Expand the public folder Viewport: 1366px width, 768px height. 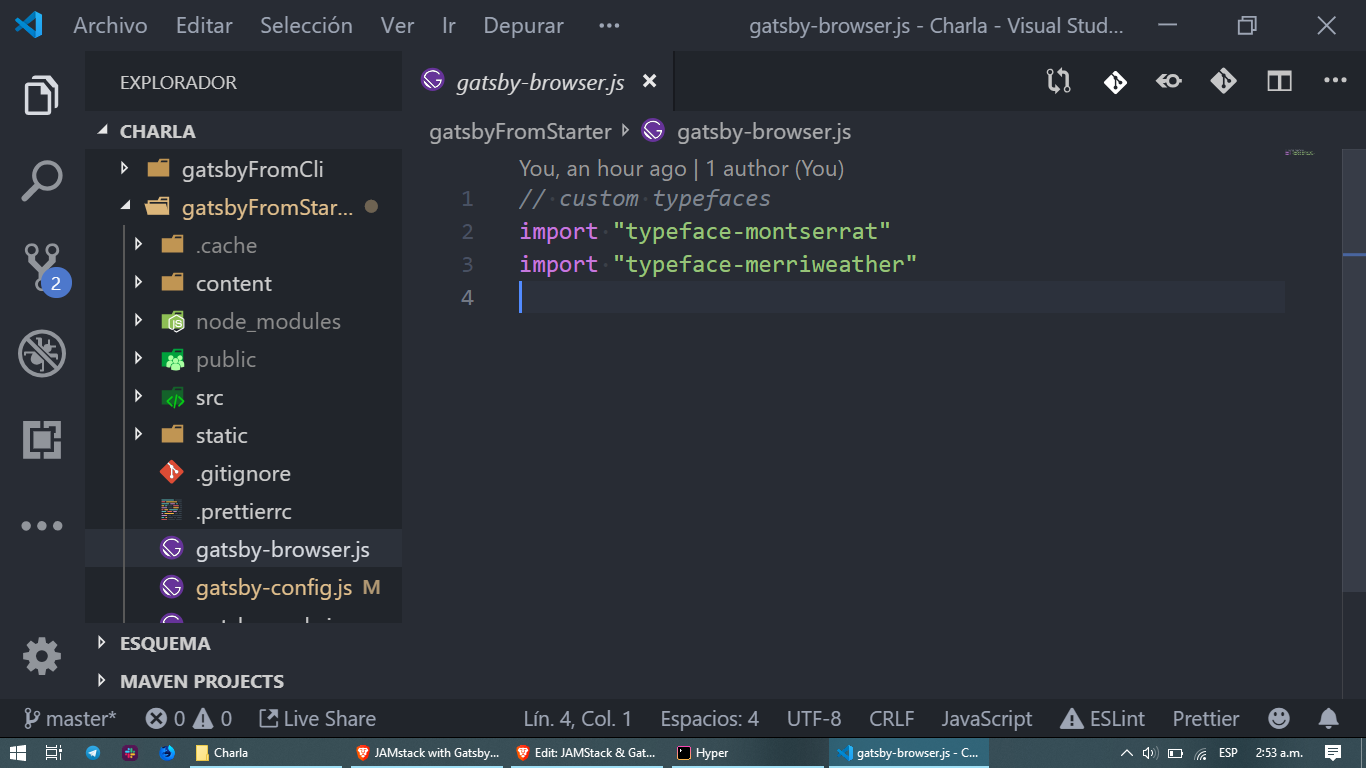pos(243,359)
